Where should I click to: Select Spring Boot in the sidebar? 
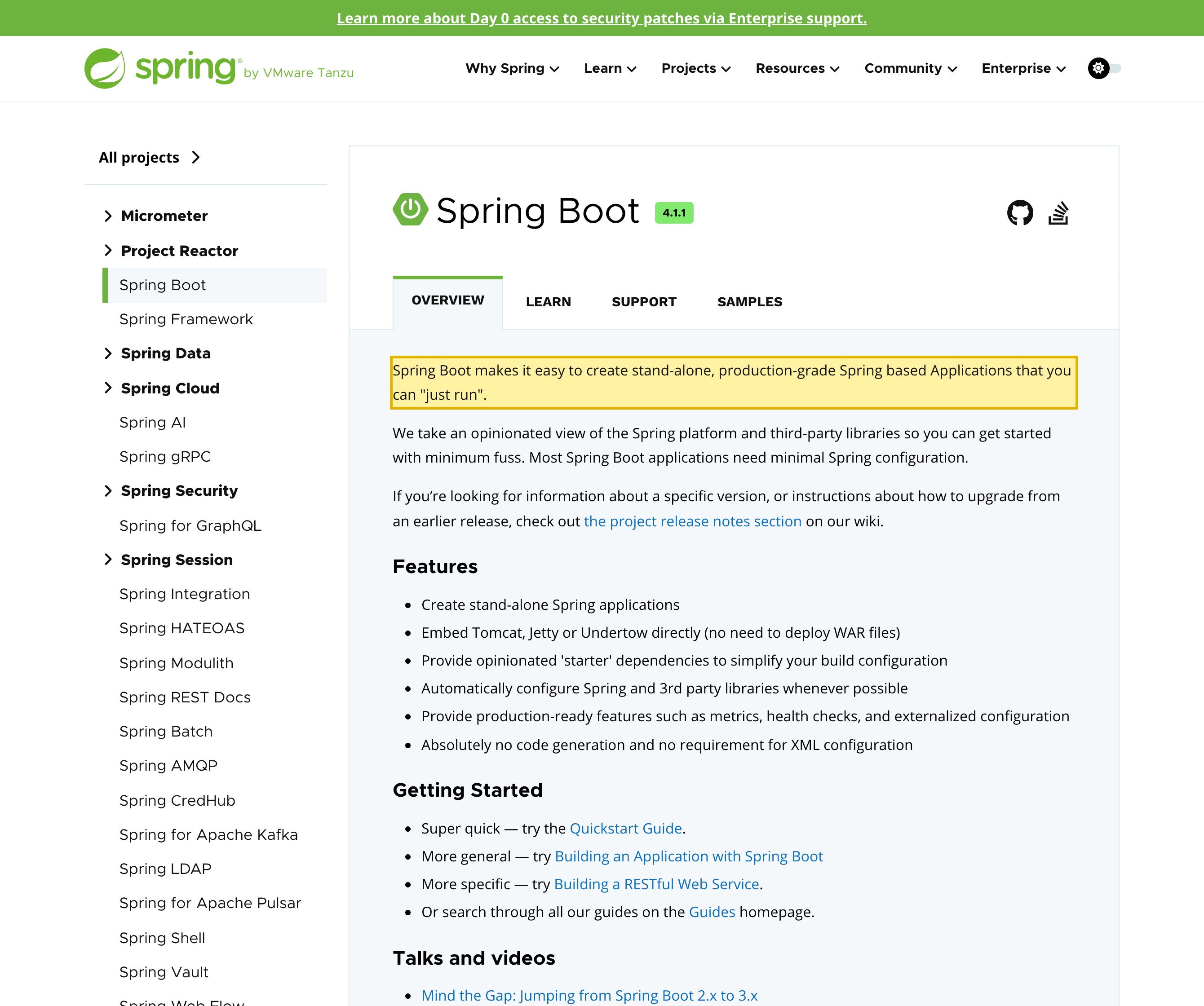(215, 285)
